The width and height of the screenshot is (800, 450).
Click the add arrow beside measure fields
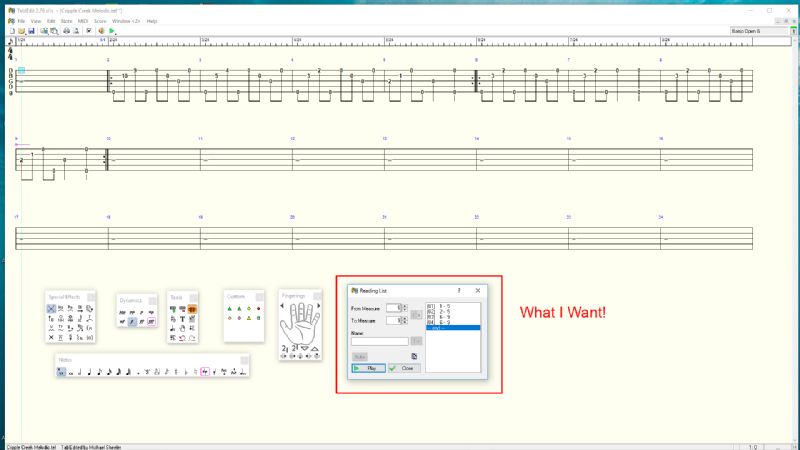416,315
